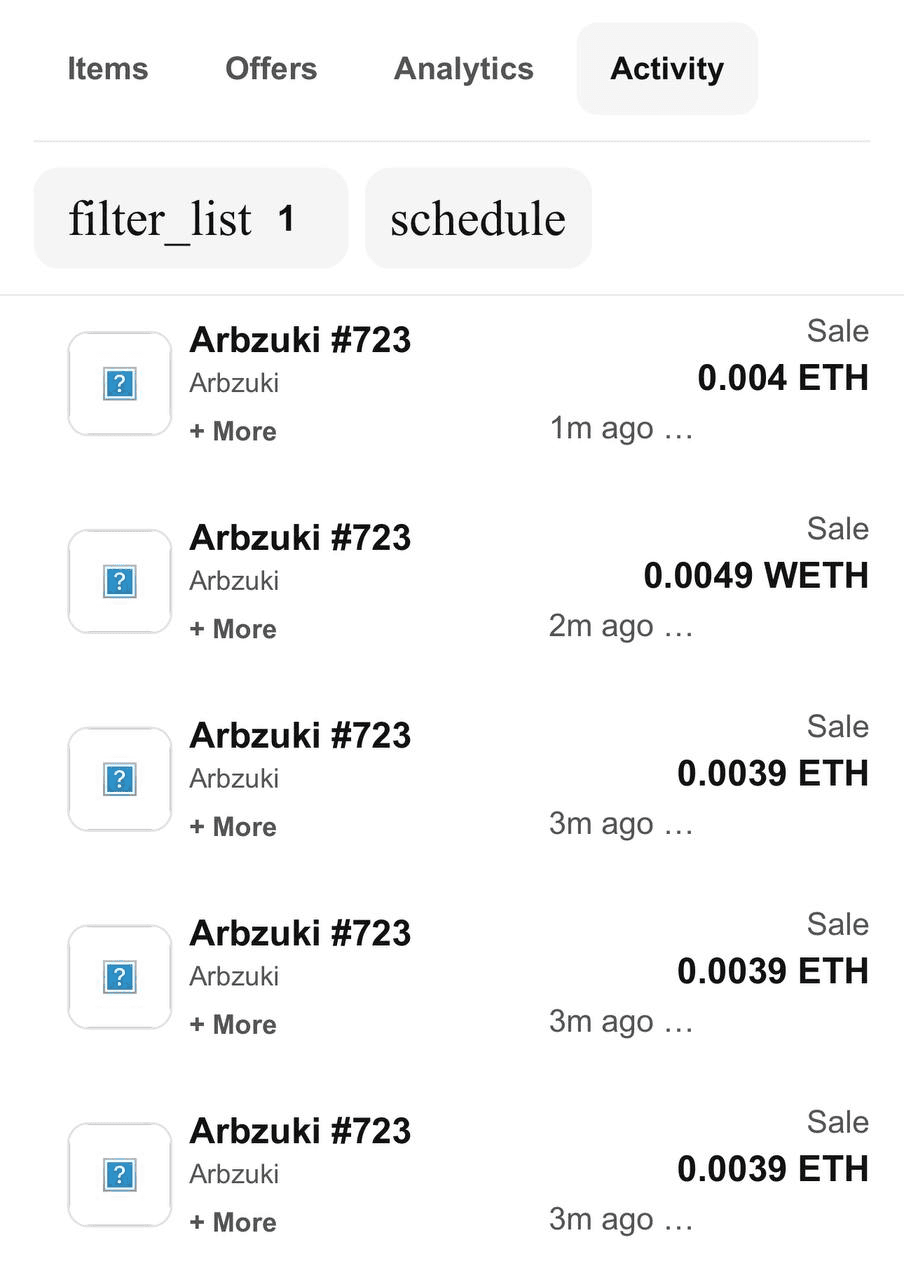The height and width of the screenshot is (1280, 904).
Task: Open the schedule time filter
Action: coord(478,218)
